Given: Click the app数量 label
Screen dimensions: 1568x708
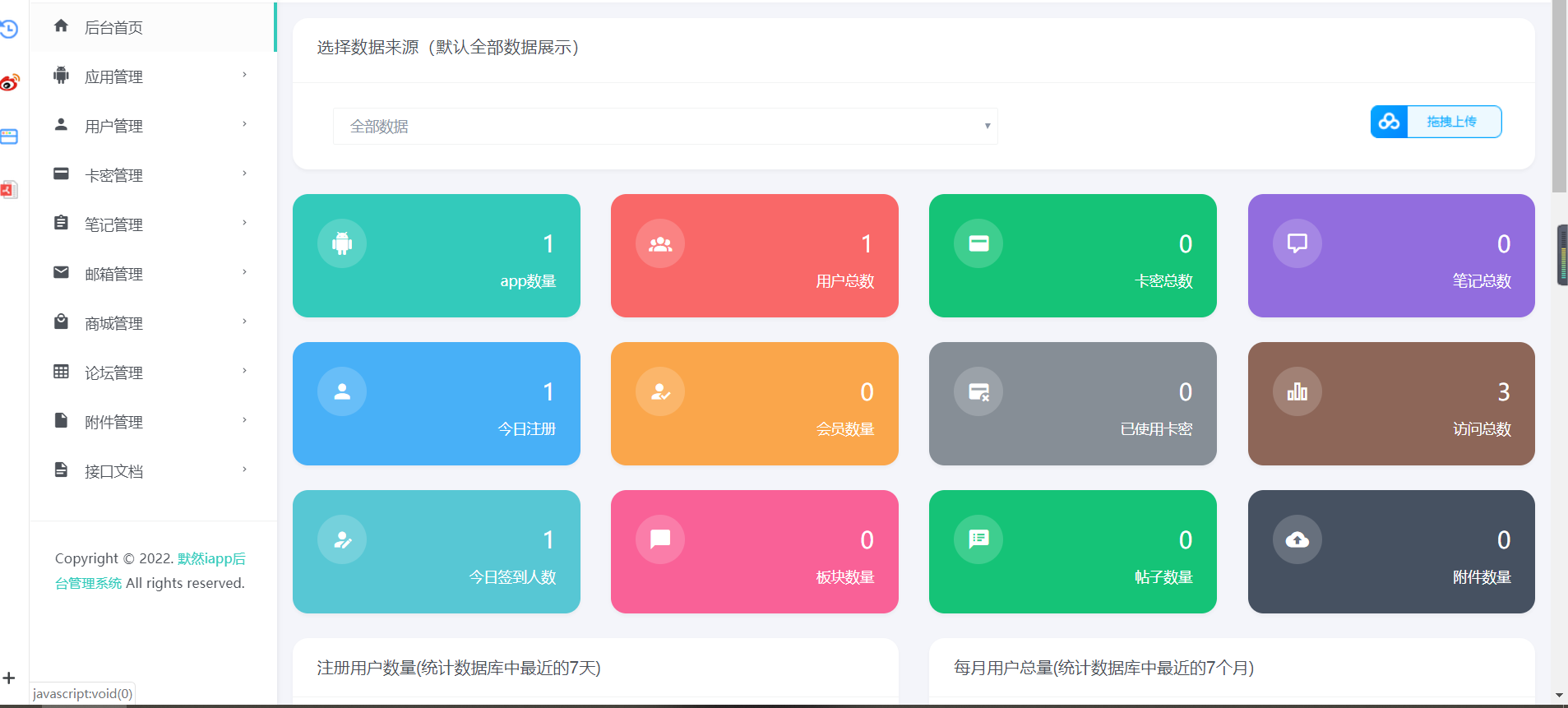Looking at the screenshot, I should click(529, 281).
